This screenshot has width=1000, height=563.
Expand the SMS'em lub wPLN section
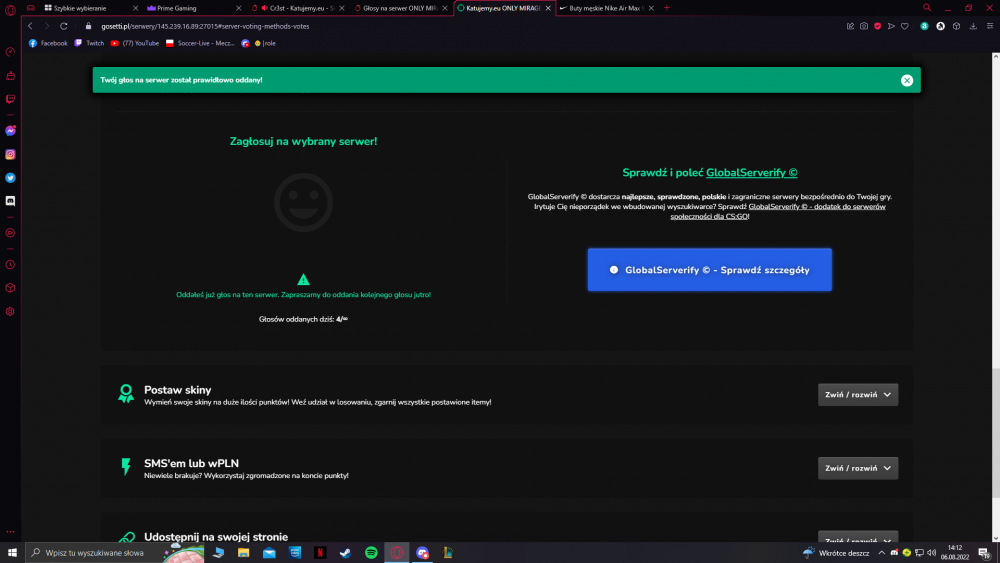click(858, 468)
